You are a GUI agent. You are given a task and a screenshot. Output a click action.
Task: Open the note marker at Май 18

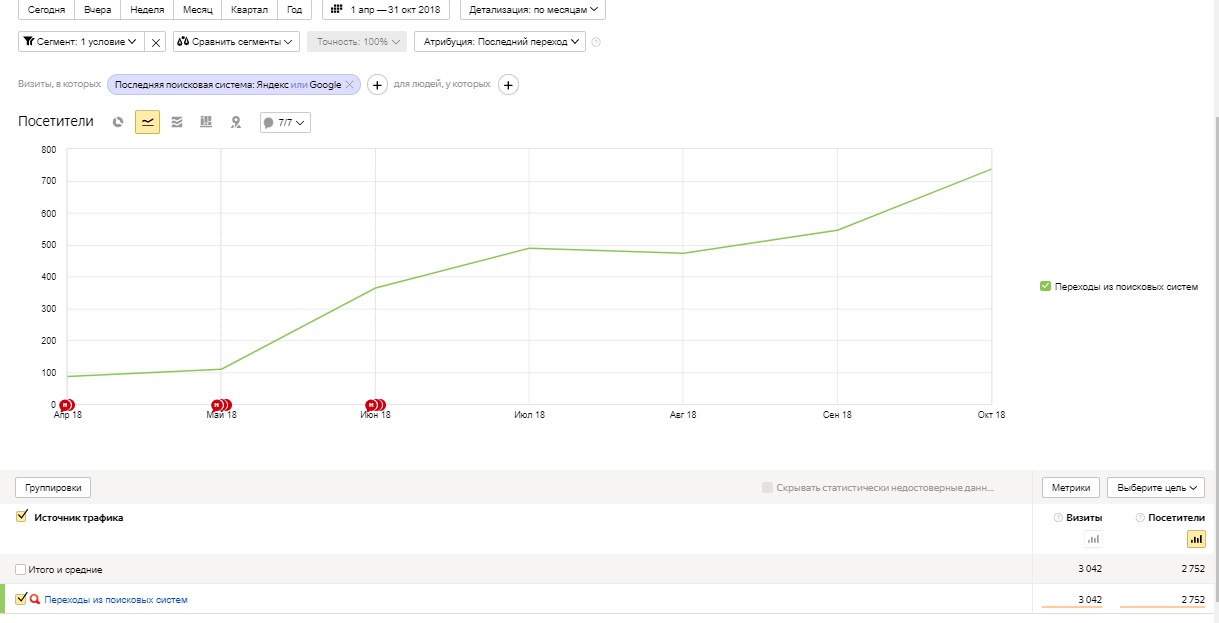221,405
